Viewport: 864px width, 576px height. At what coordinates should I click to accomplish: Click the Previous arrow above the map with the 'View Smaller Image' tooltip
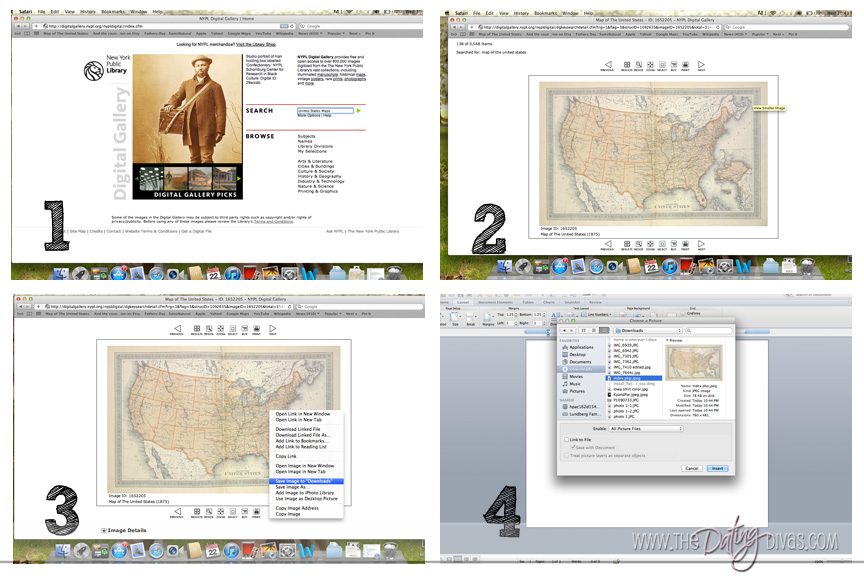coord(608,64)
